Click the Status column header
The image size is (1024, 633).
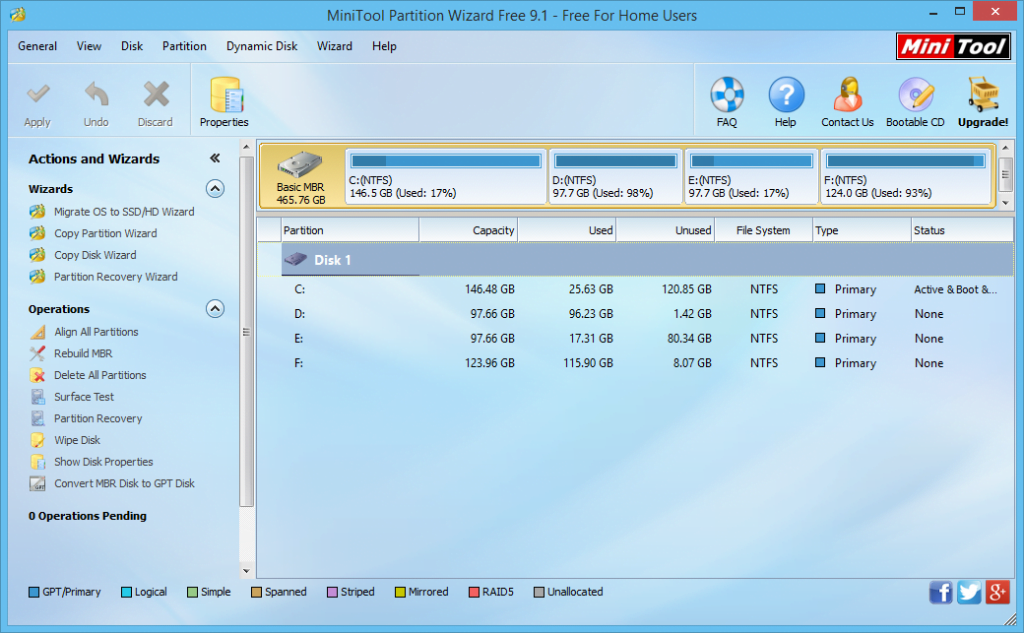click(x=961, y=230)
